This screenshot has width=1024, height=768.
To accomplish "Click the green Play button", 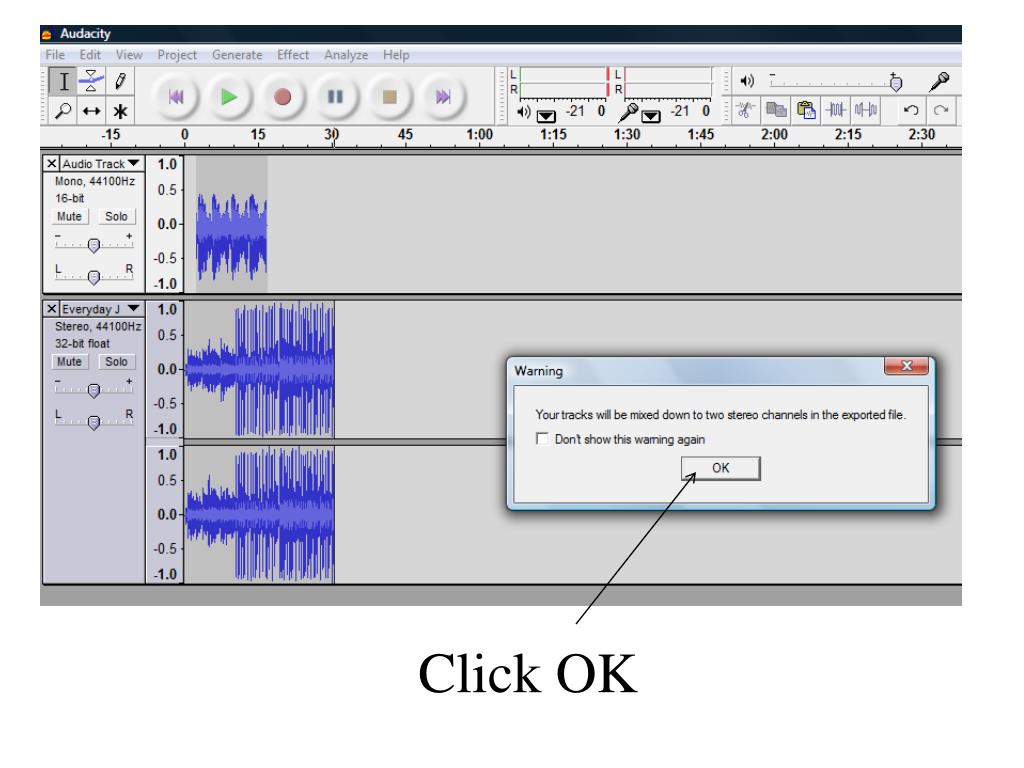I will coord(229,97).
